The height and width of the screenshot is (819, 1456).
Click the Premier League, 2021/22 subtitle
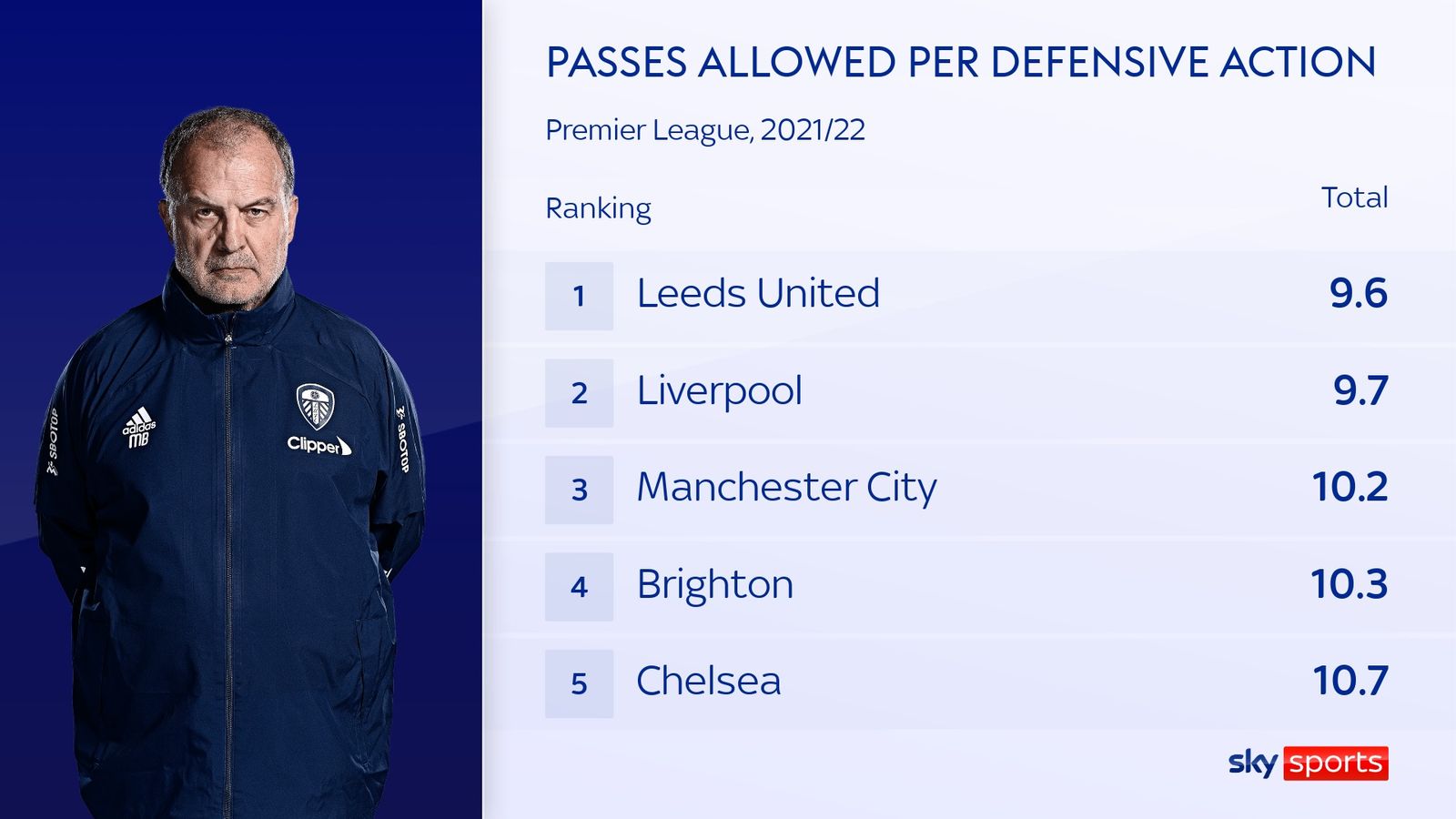(704, 130)
